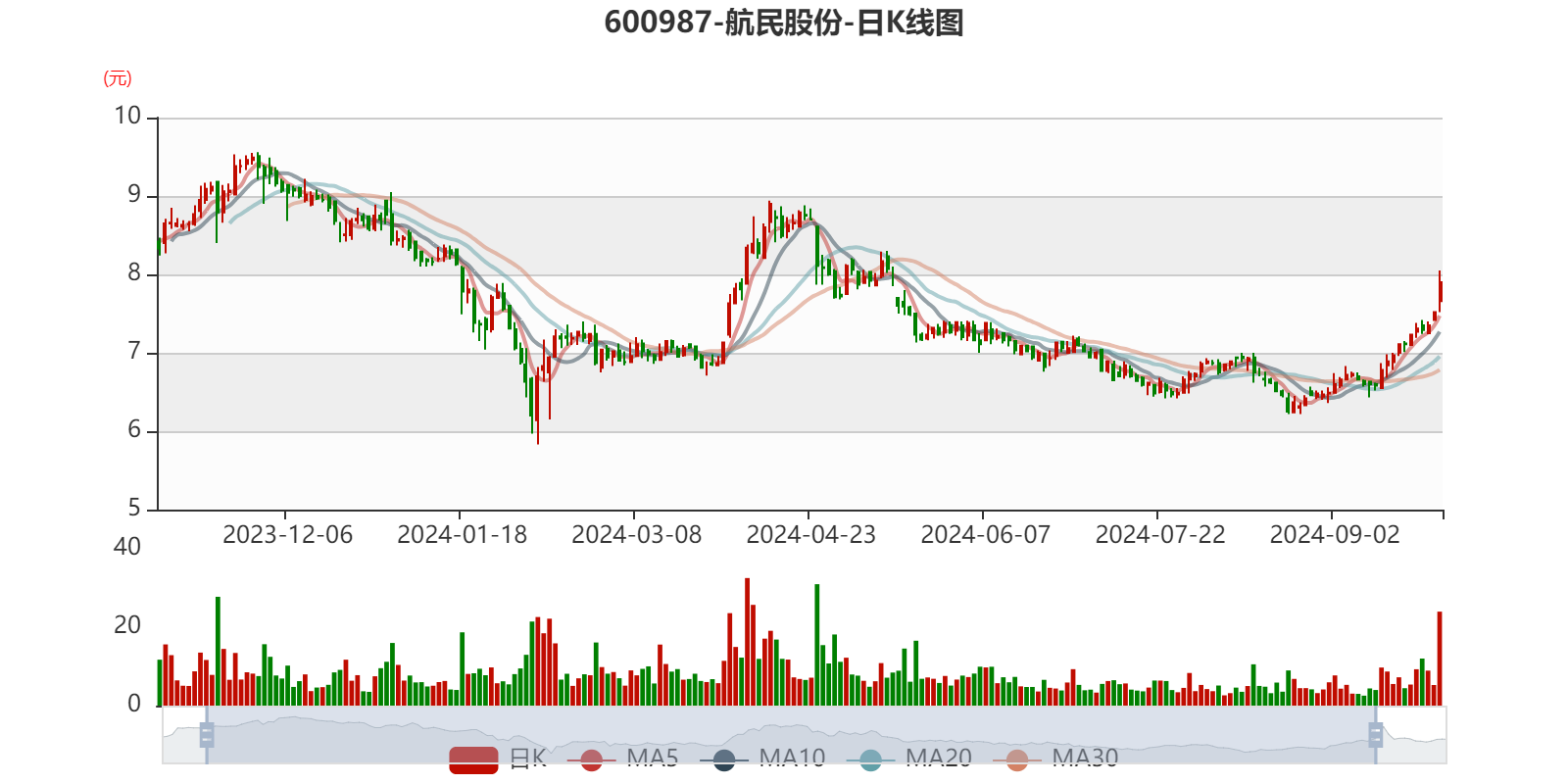This screenshot has width=1568, height=784.
Task: Click the price axis label 5
Action: click(x=134, y=509)
